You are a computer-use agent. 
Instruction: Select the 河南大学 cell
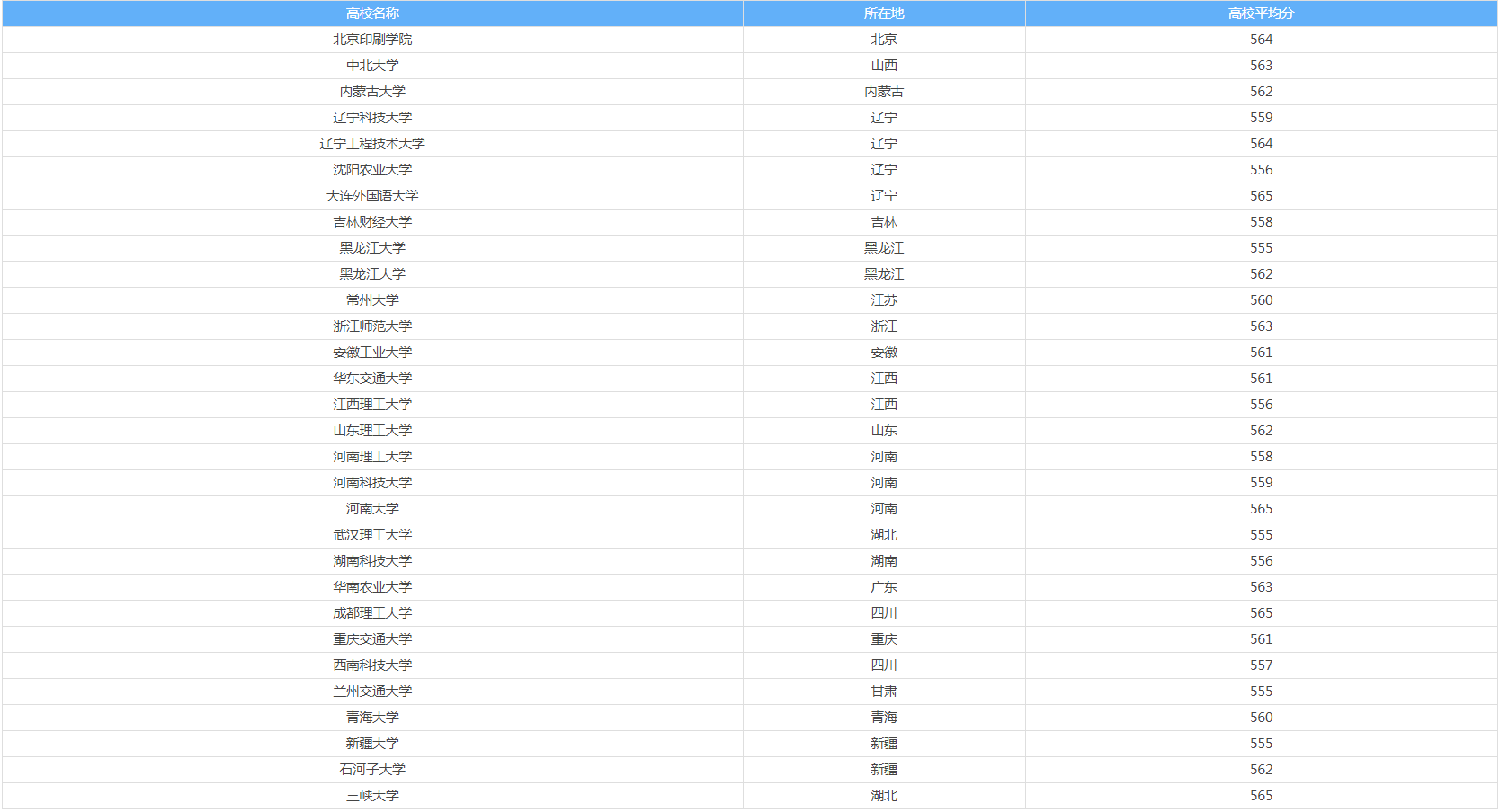(372, 509)
